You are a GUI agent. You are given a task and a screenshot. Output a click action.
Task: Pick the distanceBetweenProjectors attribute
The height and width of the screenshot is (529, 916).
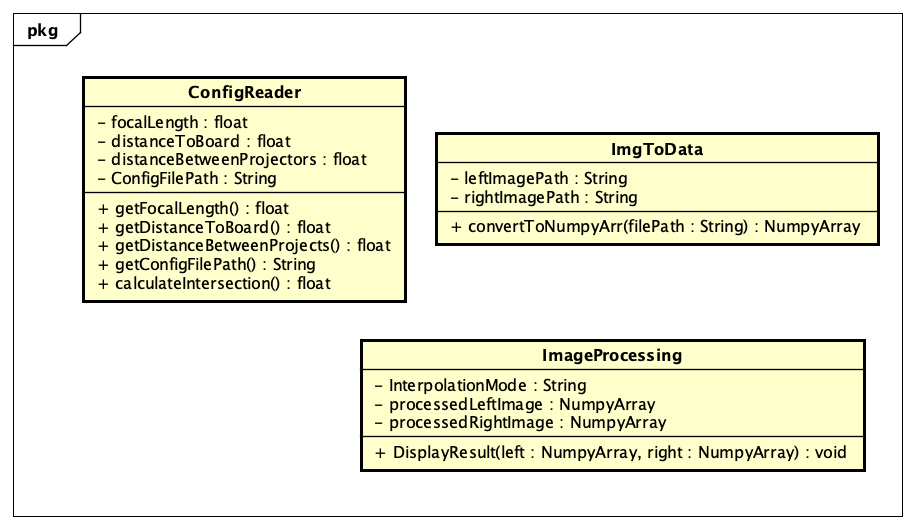pyautogui.click(x=232, y=159)
